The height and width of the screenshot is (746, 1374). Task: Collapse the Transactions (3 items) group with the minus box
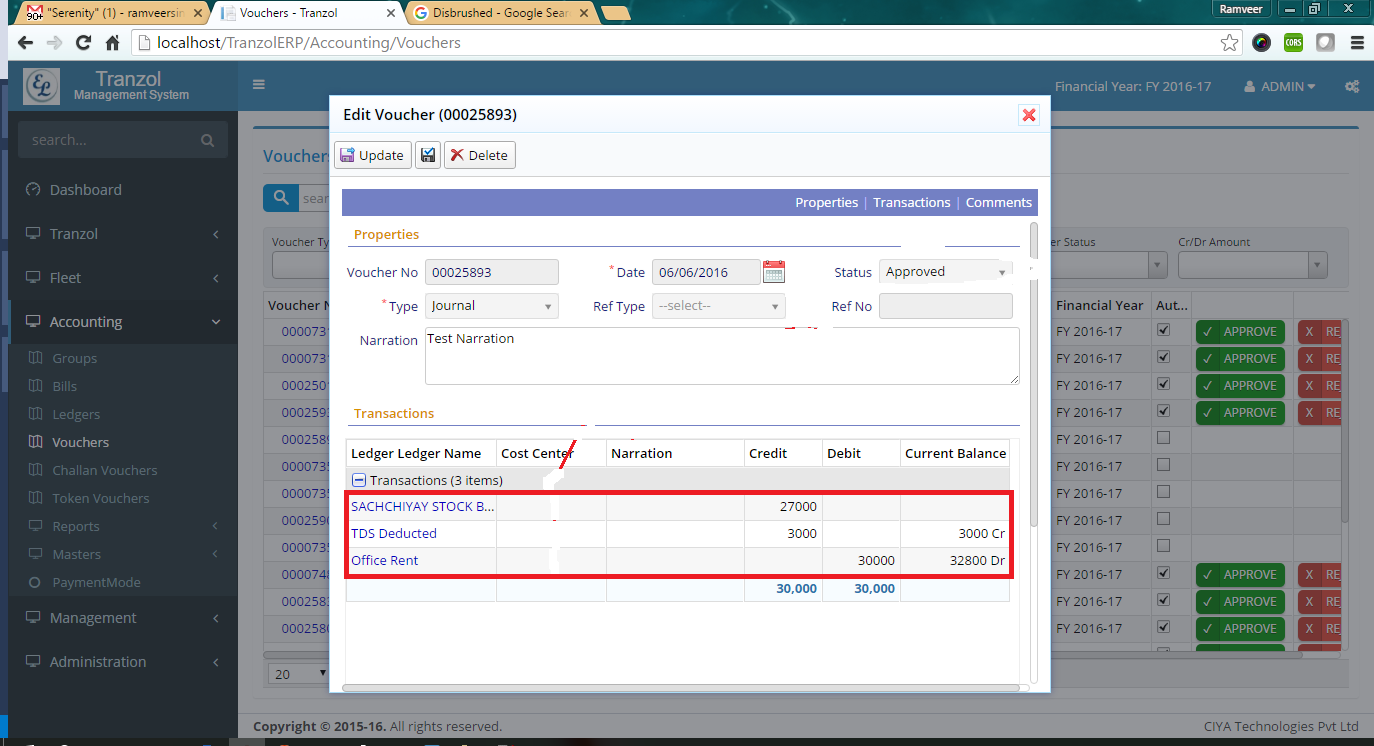click(x=358, y=479)
